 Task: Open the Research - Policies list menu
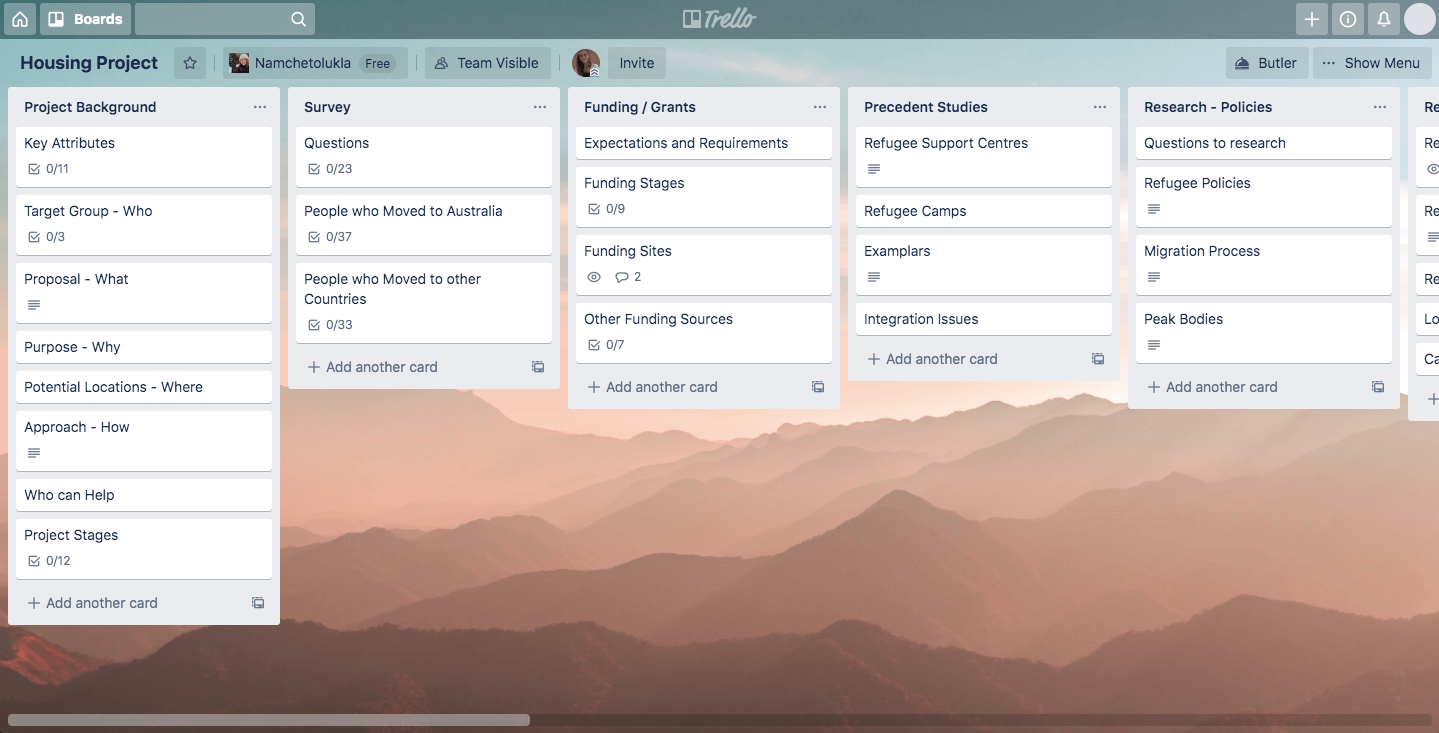1380,107
